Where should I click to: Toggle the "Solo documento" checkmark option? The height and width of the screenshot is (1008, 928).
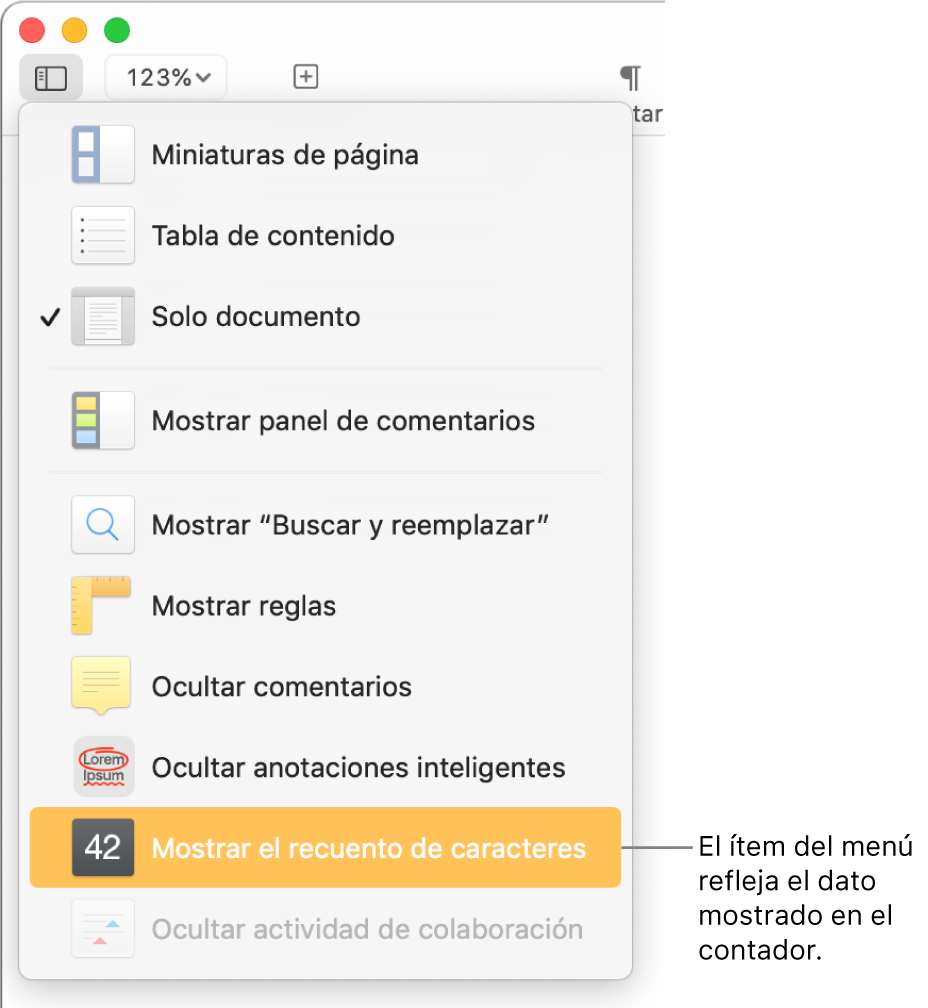click(x=255, y=316)
